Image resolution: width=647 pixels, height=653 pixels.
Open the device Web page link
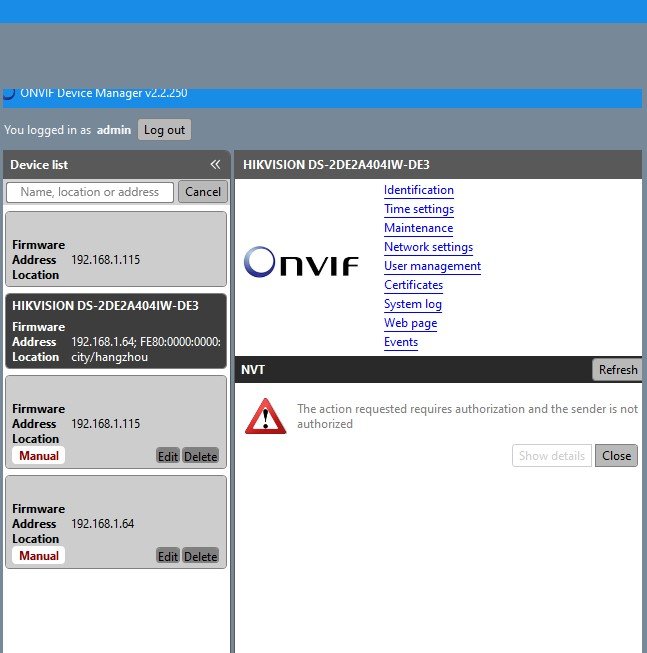(410, 323)
